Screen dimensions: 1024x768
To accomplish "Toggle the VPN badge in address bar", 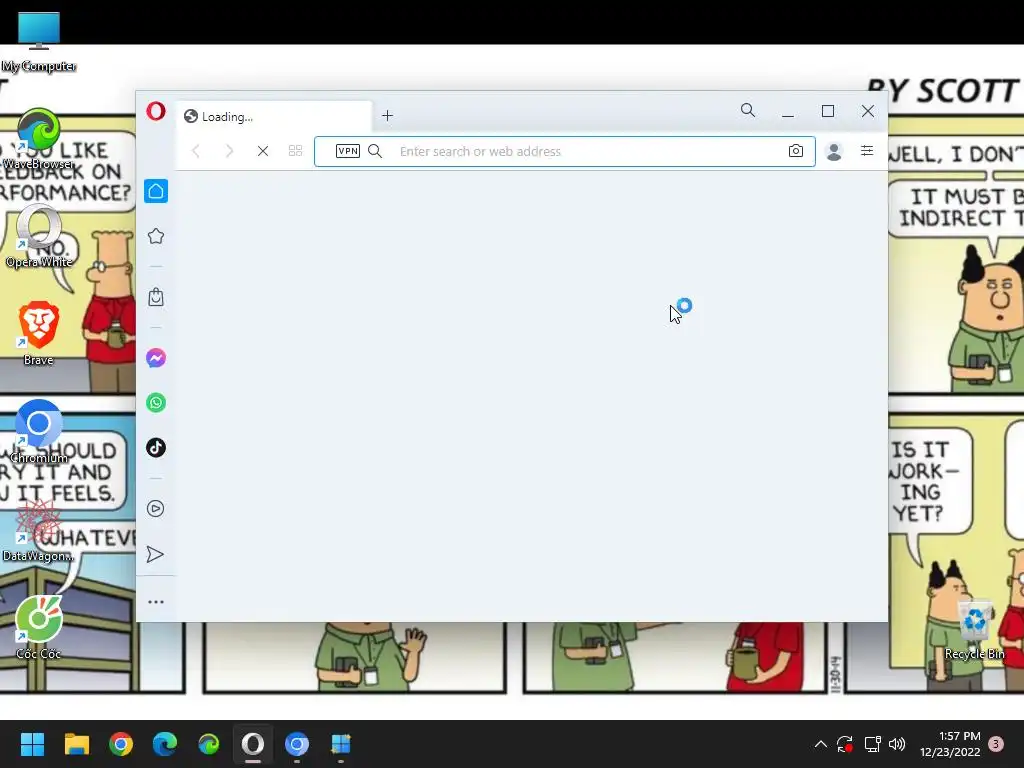I will (x=347, y=151).
